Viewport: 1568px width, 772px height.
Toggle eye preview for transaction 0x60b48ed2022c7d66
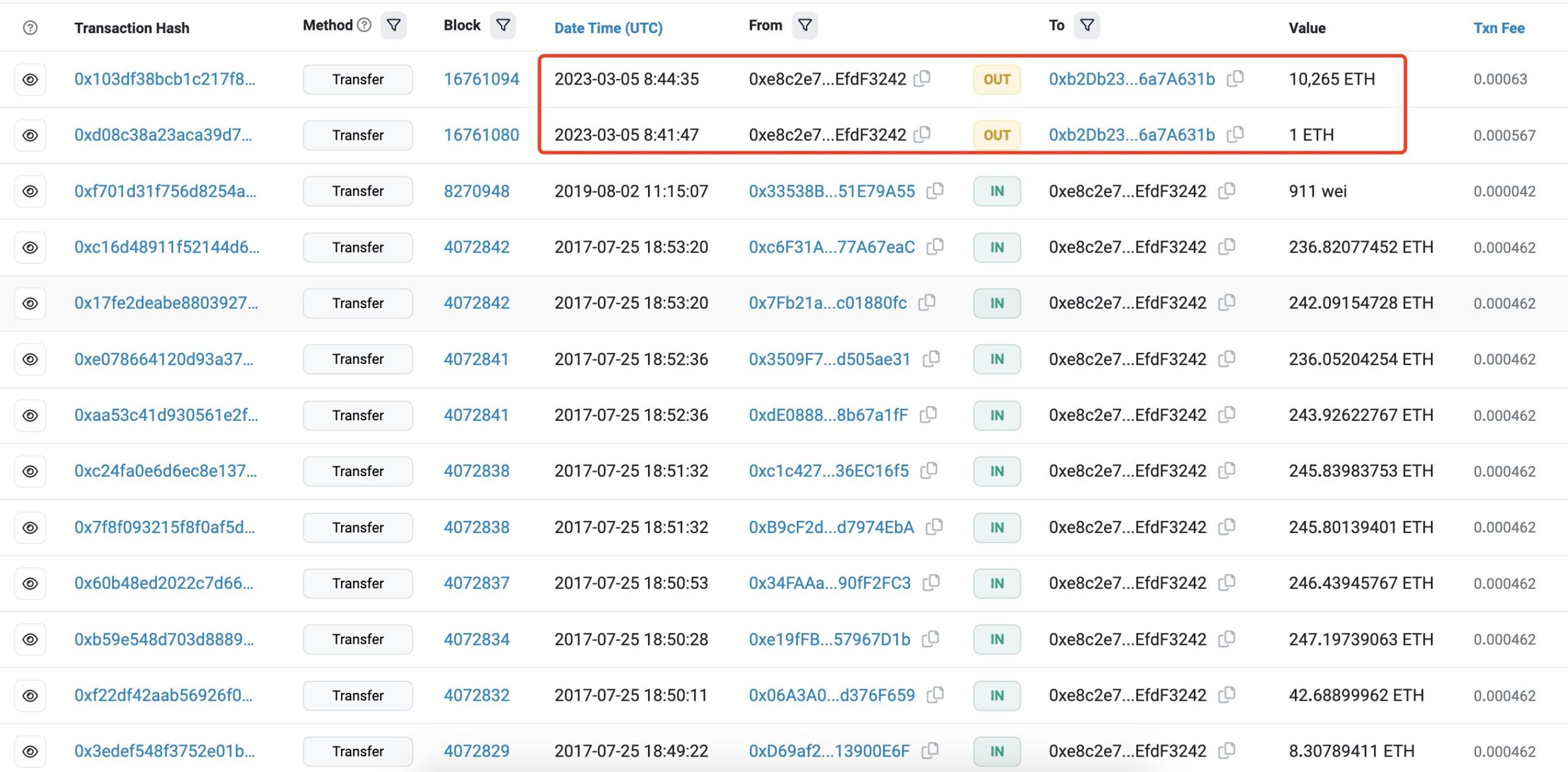[30, 583]
